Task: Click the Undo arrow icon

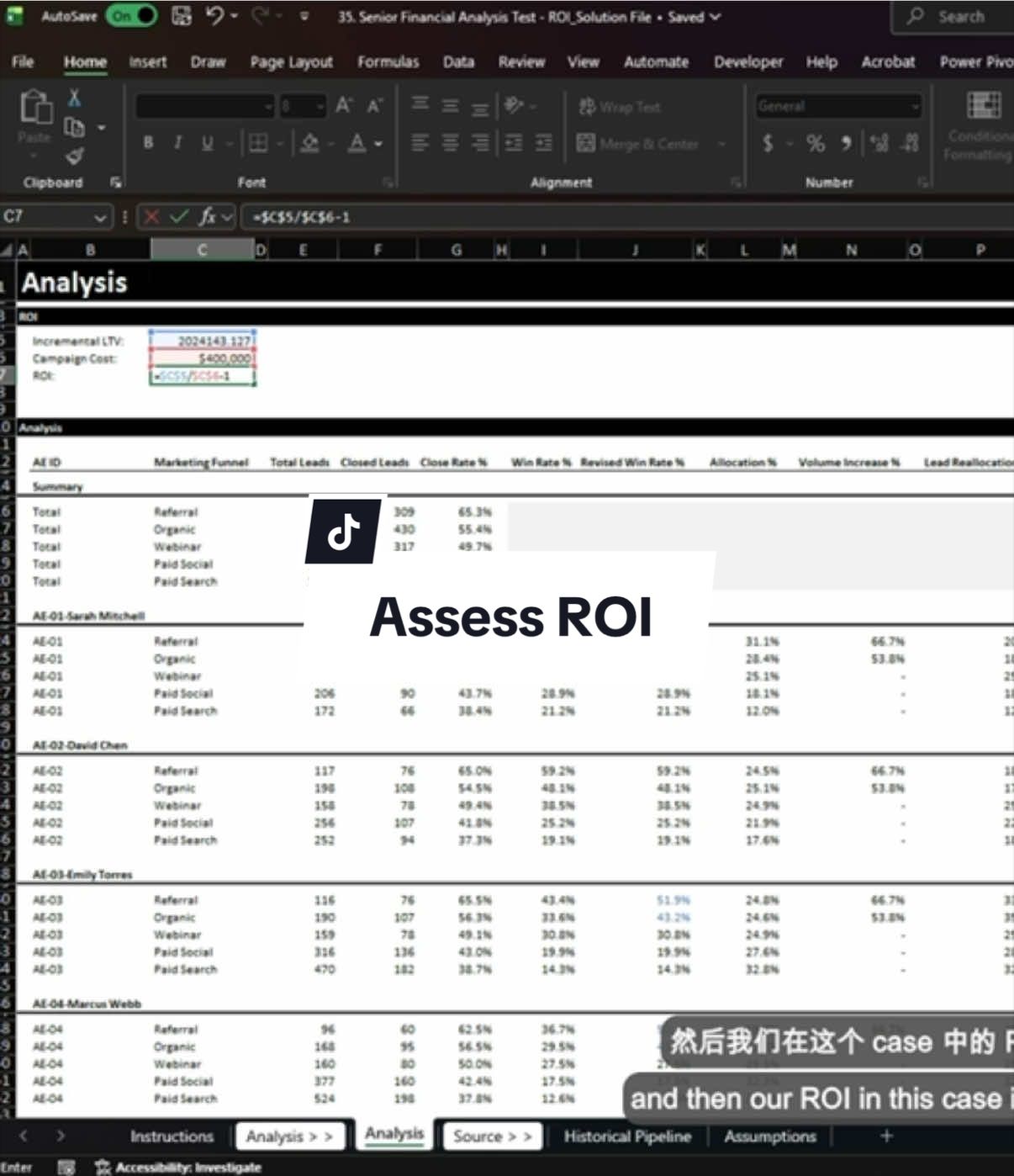Action: click(x=215, y=15)
